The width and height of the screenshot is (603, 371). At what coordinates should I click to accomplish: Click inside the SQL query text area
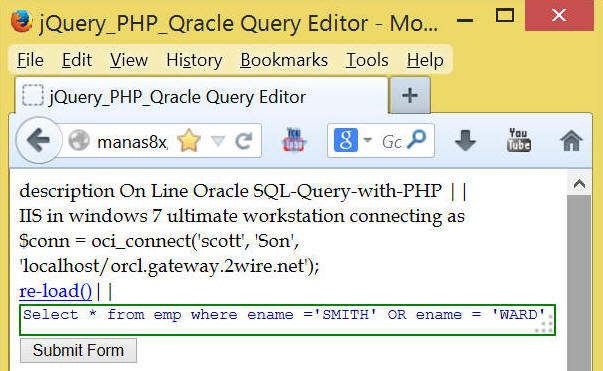[x=287, y=320]
